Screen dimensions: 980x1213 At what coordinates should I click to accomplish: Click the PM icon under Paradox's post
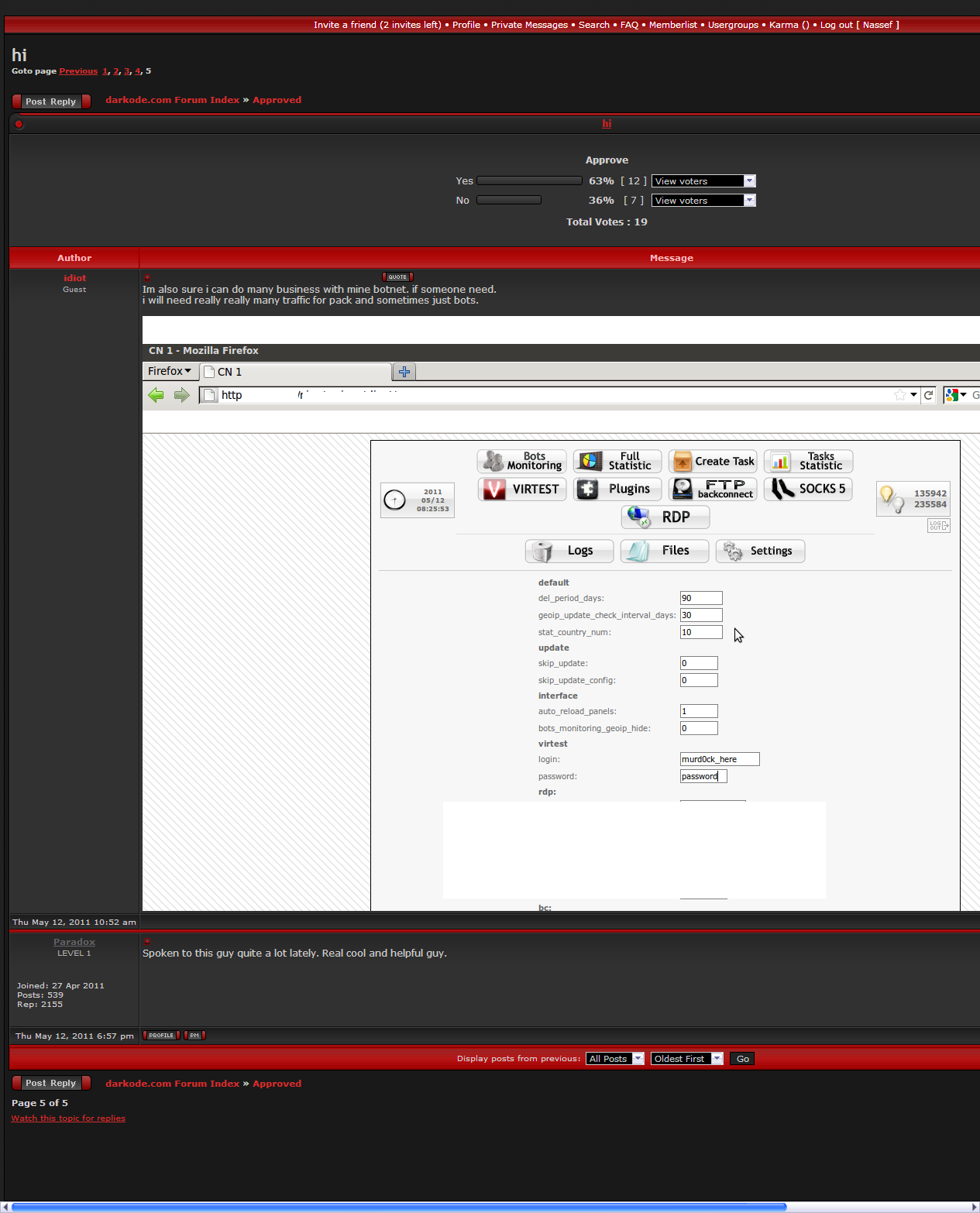pyautogui.click(x=194, y=1036)
